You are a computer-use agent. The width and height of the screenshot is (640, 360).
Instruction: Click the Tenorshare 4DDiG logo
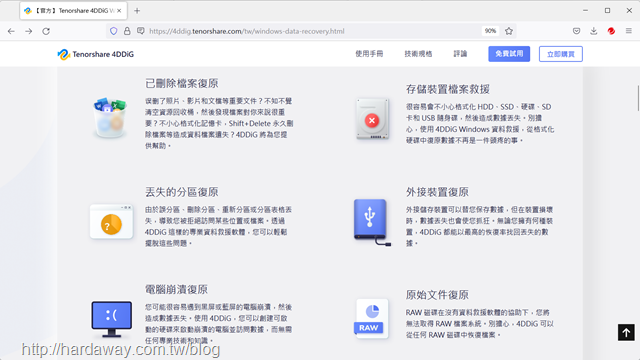96,54
